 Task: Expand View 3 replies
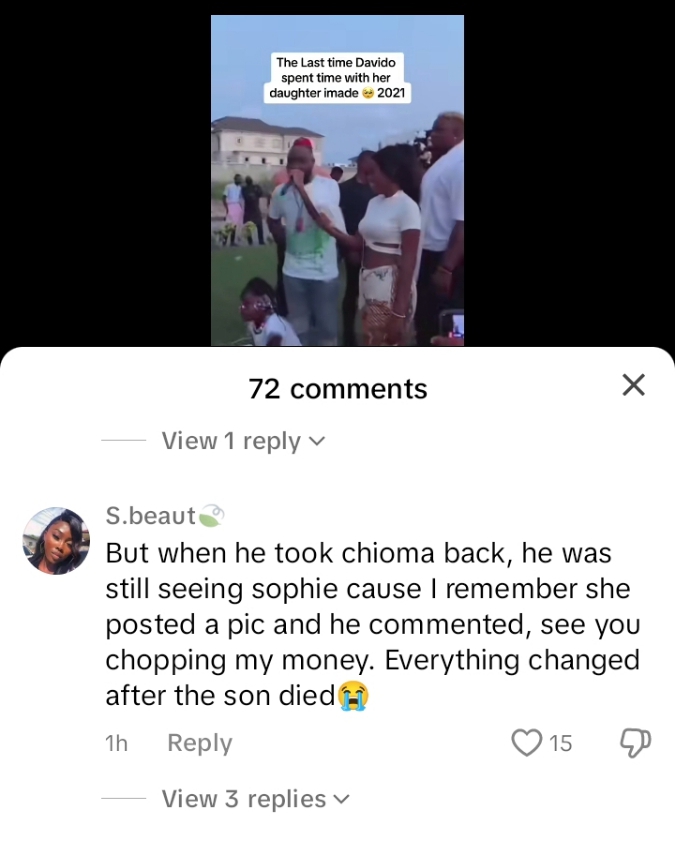tap(256, 799)
